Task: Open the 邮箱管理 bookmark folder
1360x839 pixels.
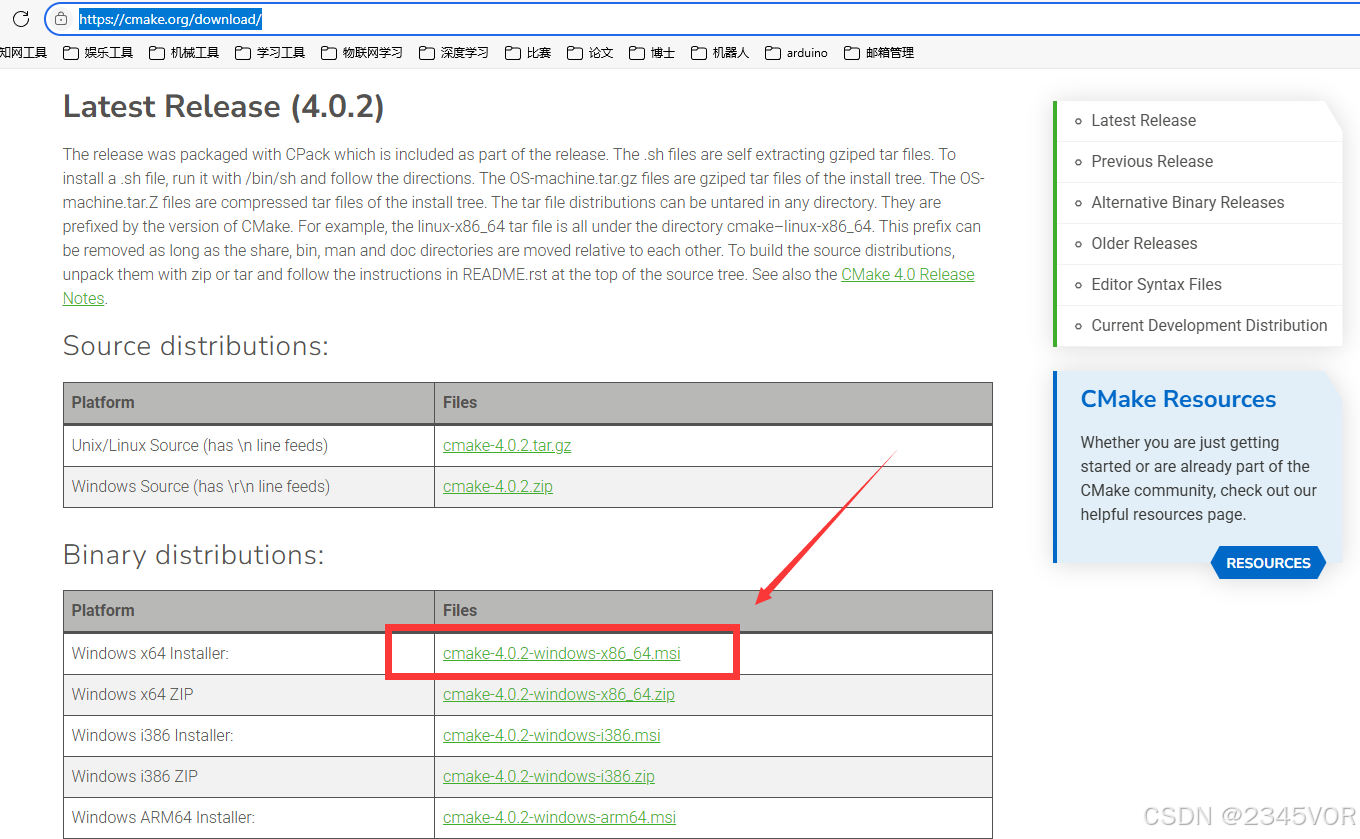Action: [x=879, y=53]
